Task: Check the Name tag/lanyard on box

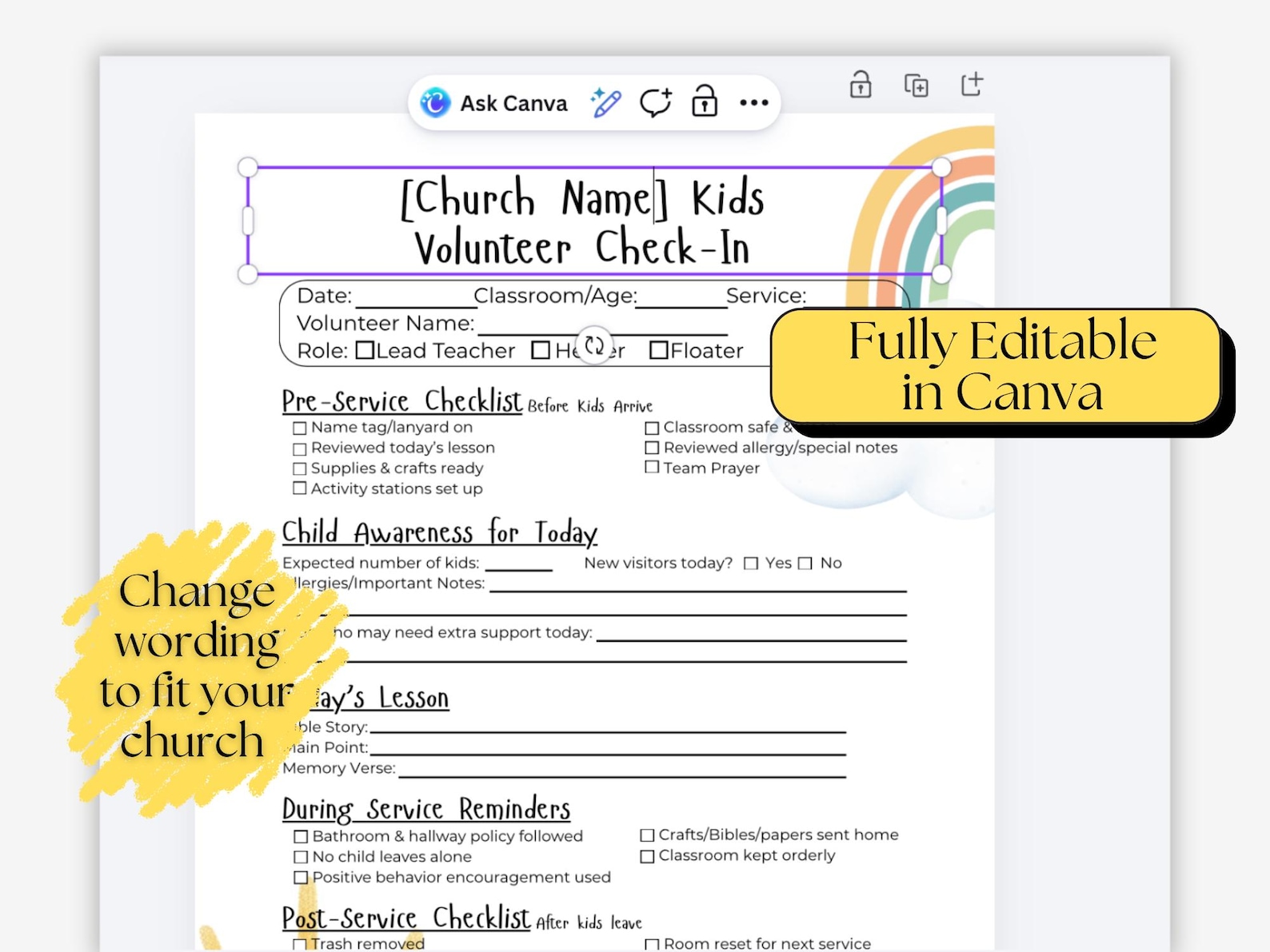Action: pyautogui.click(x=300, y=428)
